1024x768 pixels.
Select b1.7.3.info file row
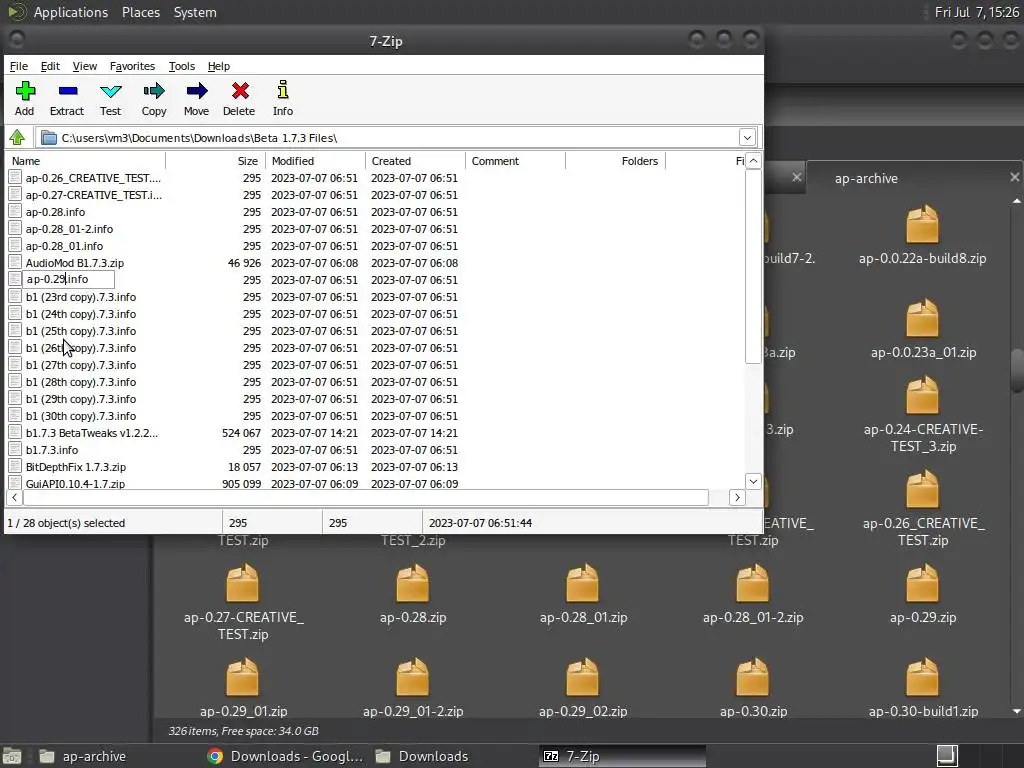click(x=376, y=449)
